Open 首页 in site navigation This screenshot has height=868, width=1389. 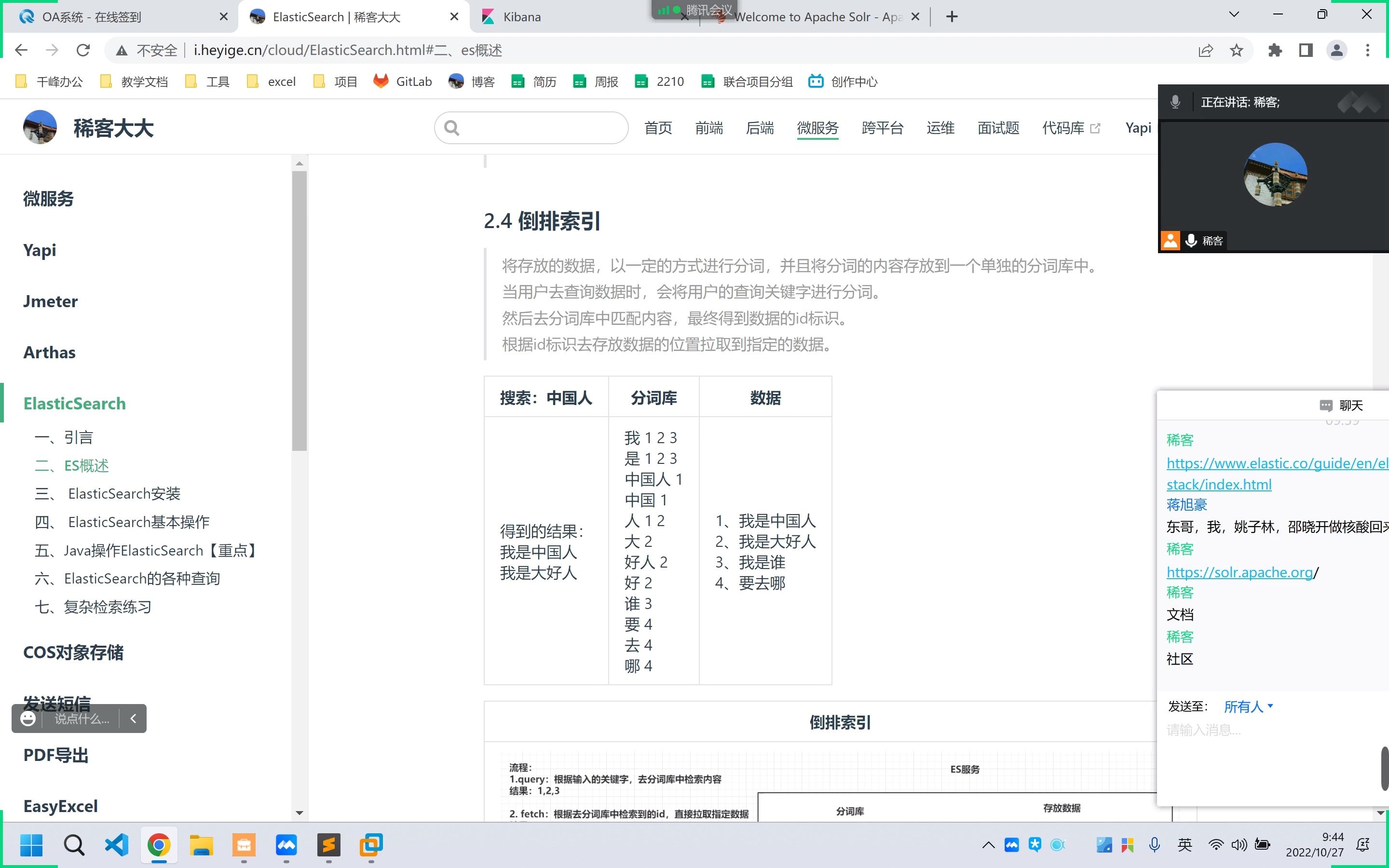click(658, 127)
